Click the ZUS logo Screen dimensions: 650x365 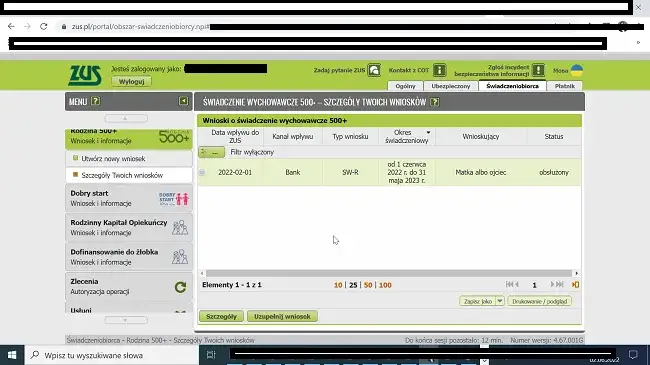coord(85,75)
